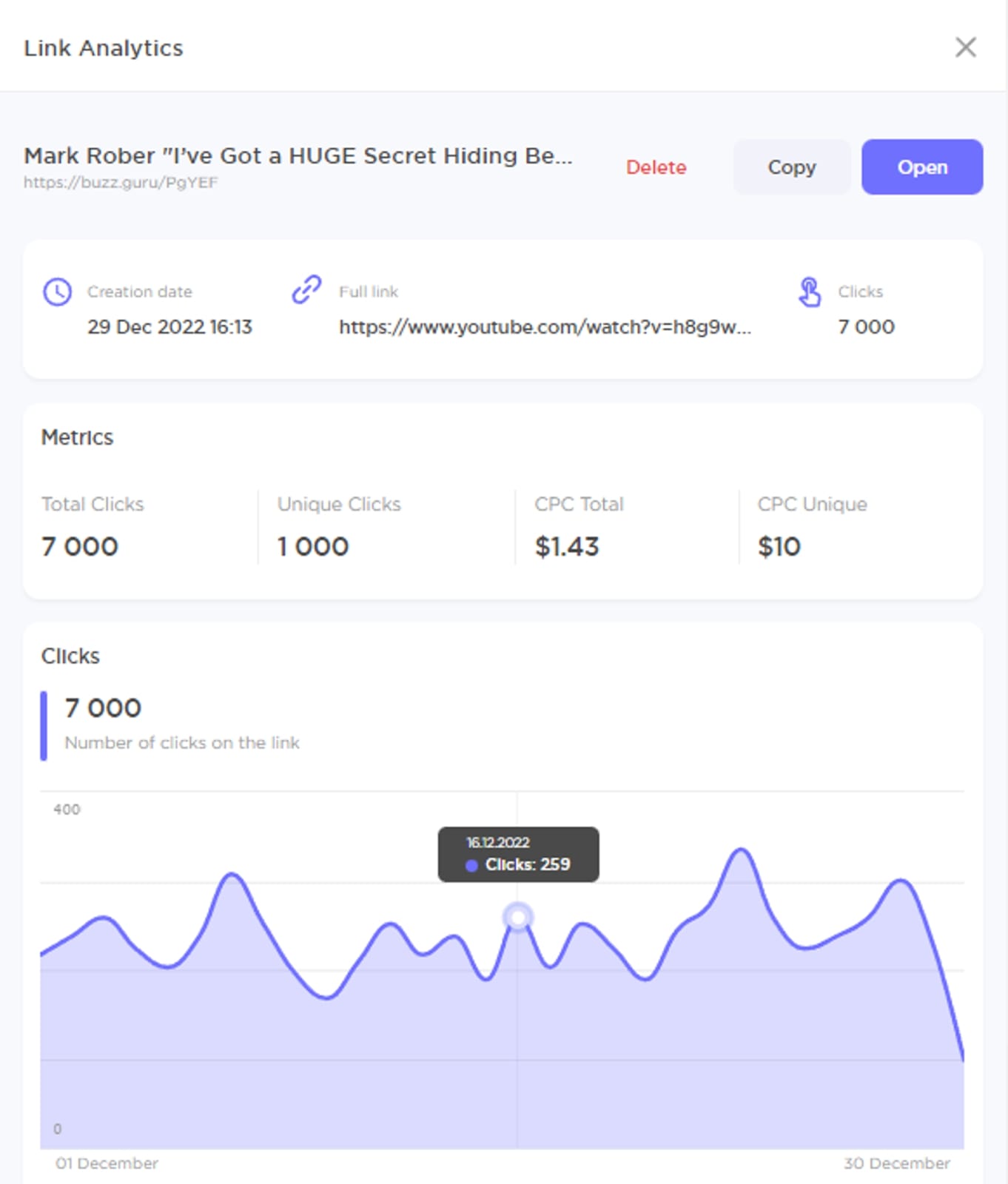Click the 01 December axis label
Viewport: 1008px width, 1184px height.
[107, 1163]
